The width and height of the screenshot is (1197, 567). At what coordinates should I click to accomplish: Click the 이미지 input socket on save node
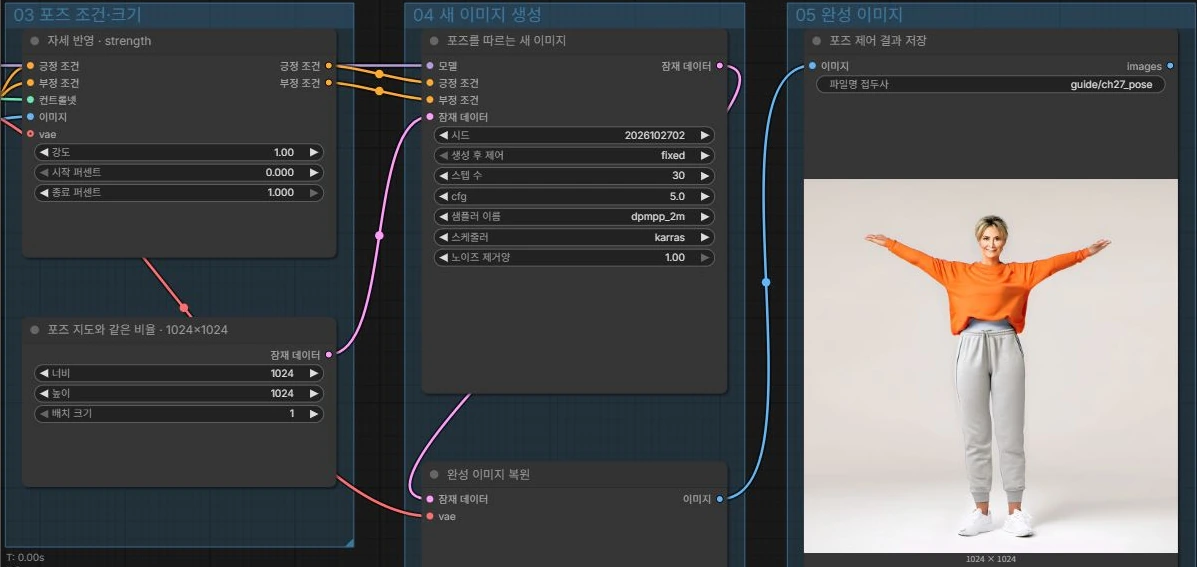click(812, 66)
